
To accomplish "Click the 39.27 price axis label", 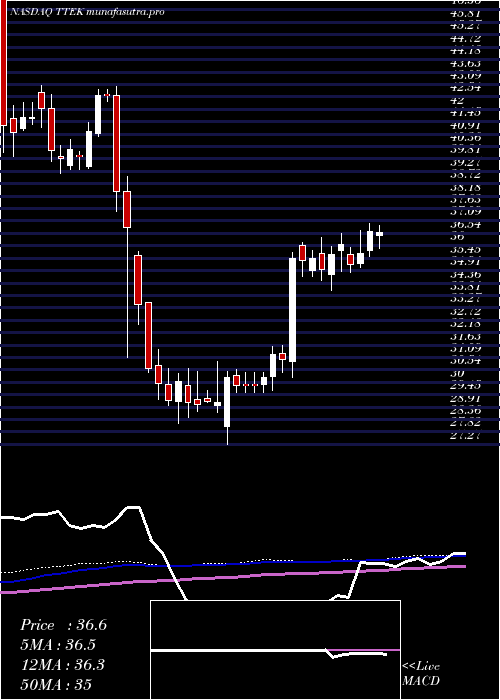I will [466, 162].
